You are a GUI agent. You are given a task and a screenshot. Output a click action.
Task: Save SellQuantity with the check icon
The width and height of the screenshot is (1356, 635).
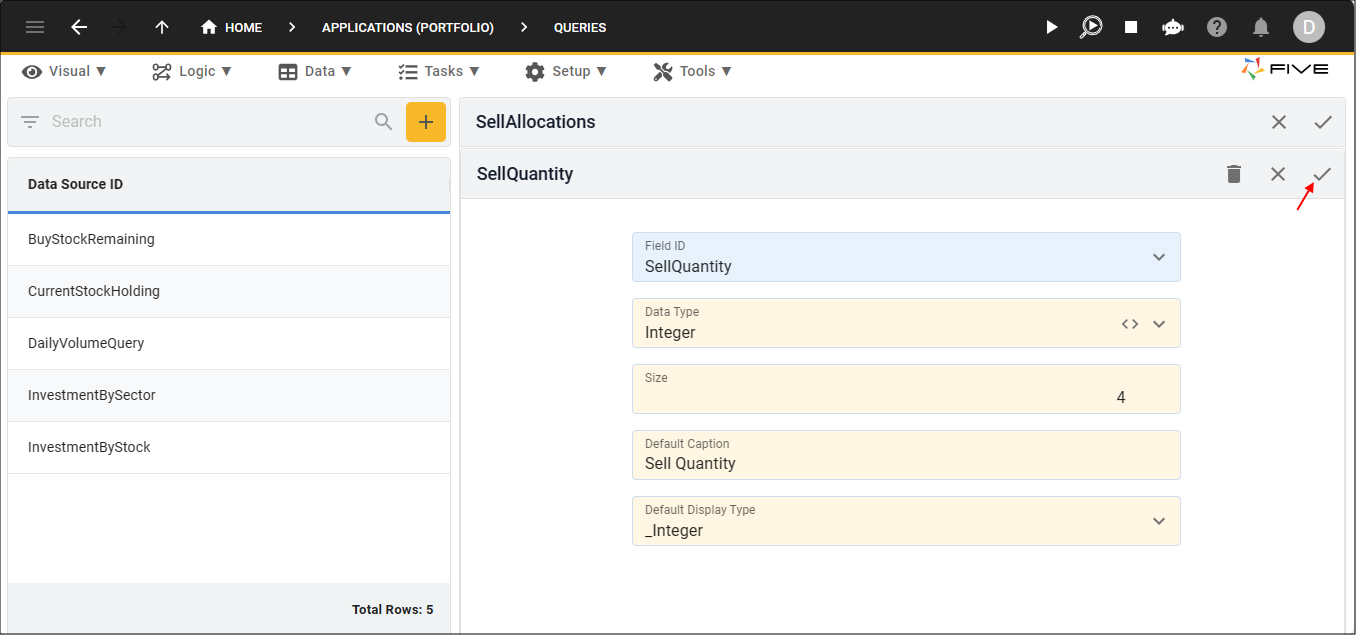pos(1322,174)
